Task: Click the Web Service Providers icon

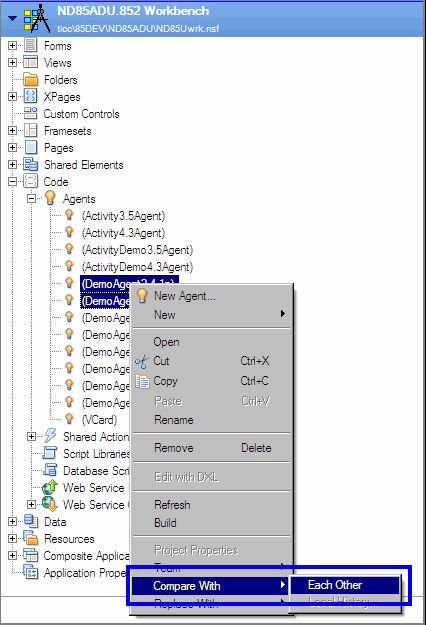Action: [x=50, y=487]
